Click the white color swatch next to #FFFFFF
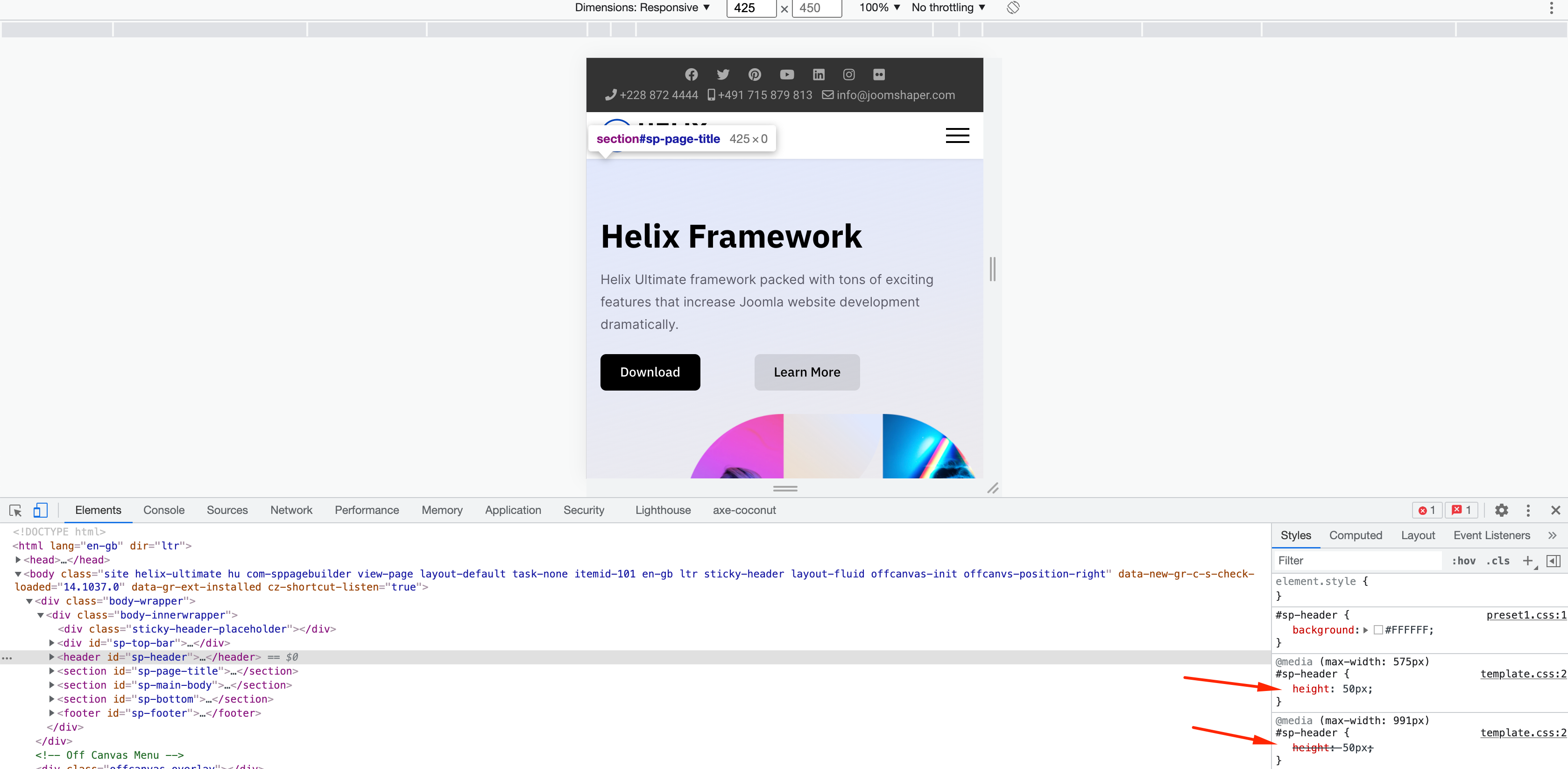 pos(1379,630)
